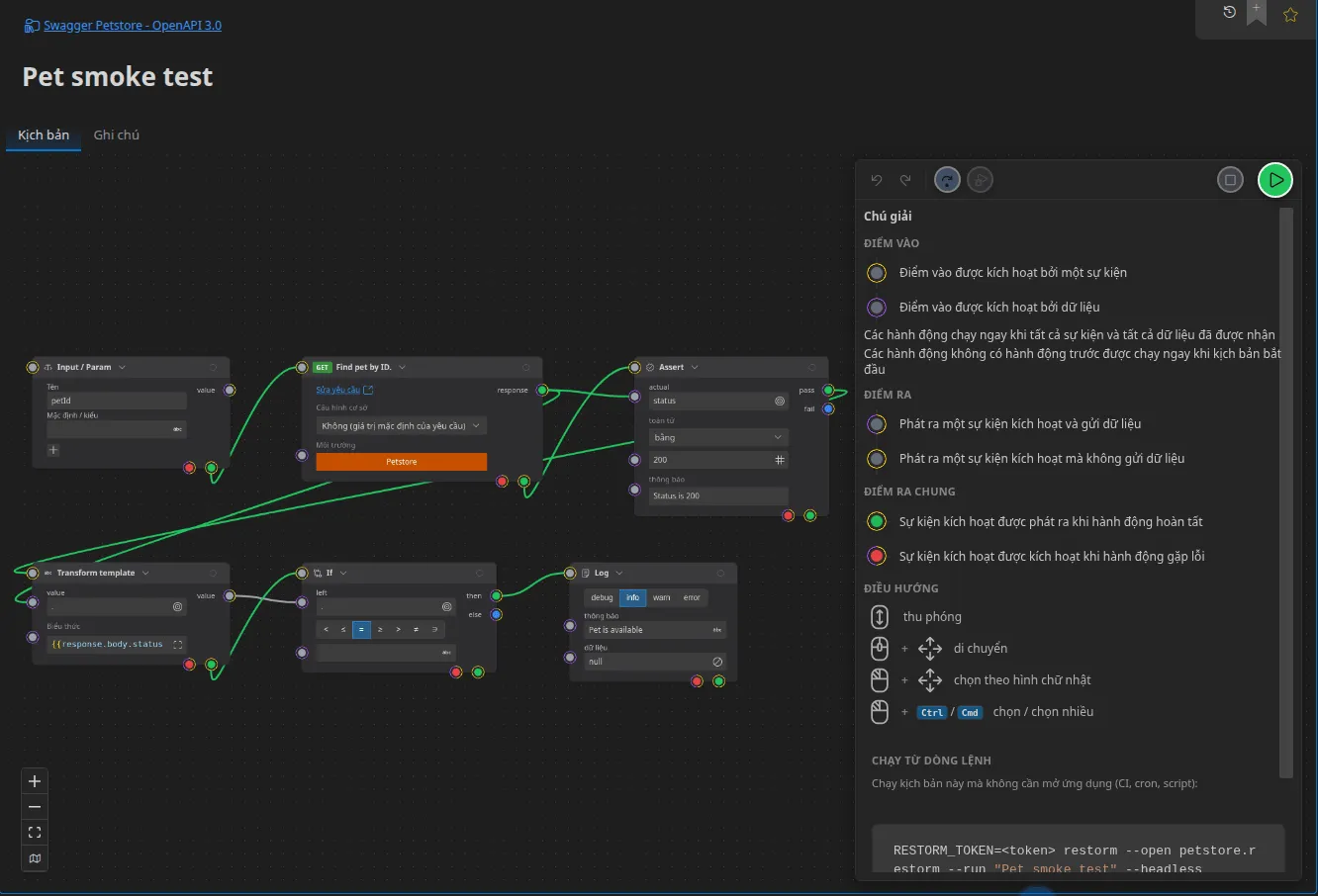Viewport: 1318px width, 896px height.
Task: Click the Assert pass output port
Action: click(x=828, y=390)
